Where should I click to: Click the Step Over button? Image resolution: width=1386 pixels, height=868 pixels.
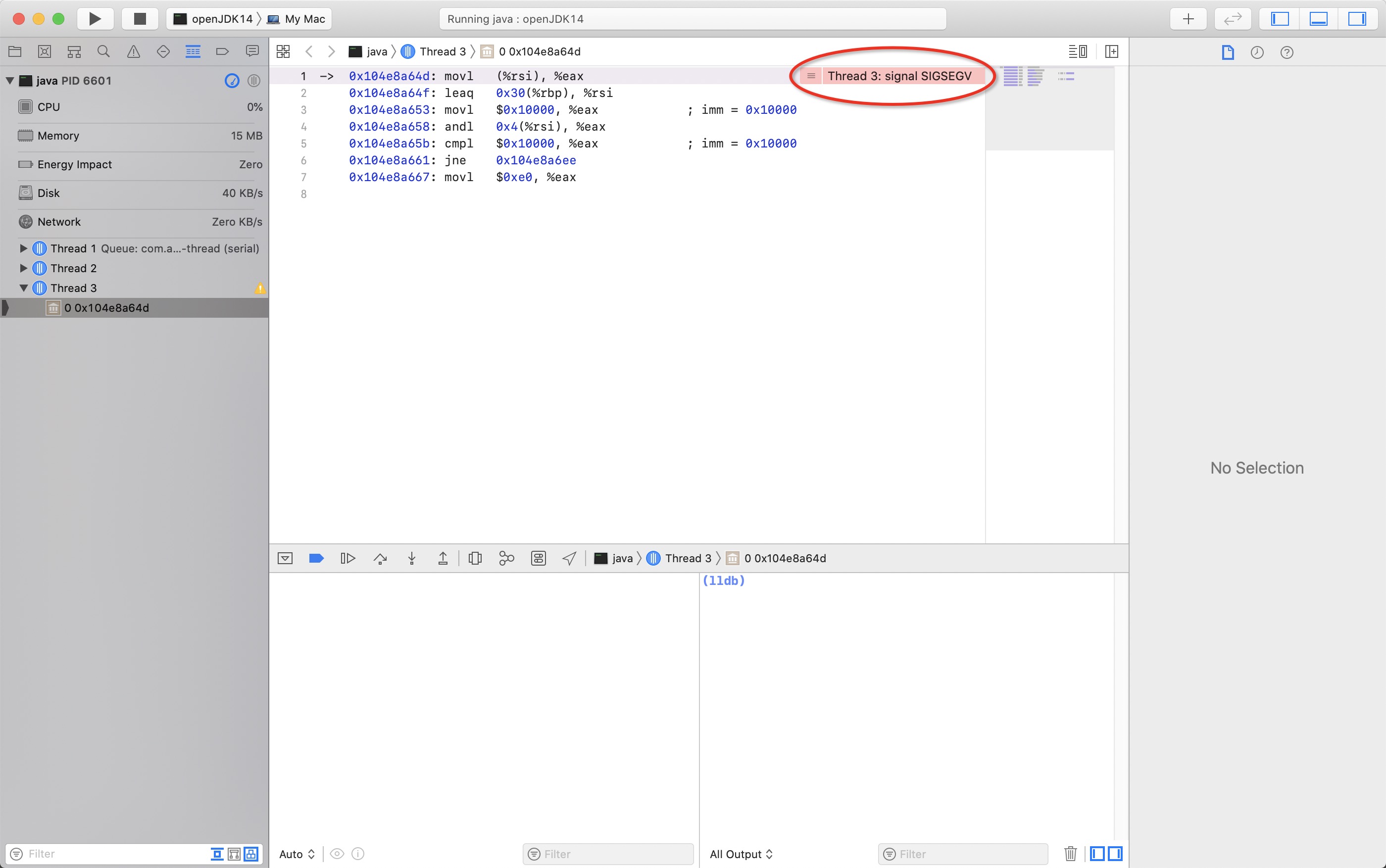coord(380,559)
